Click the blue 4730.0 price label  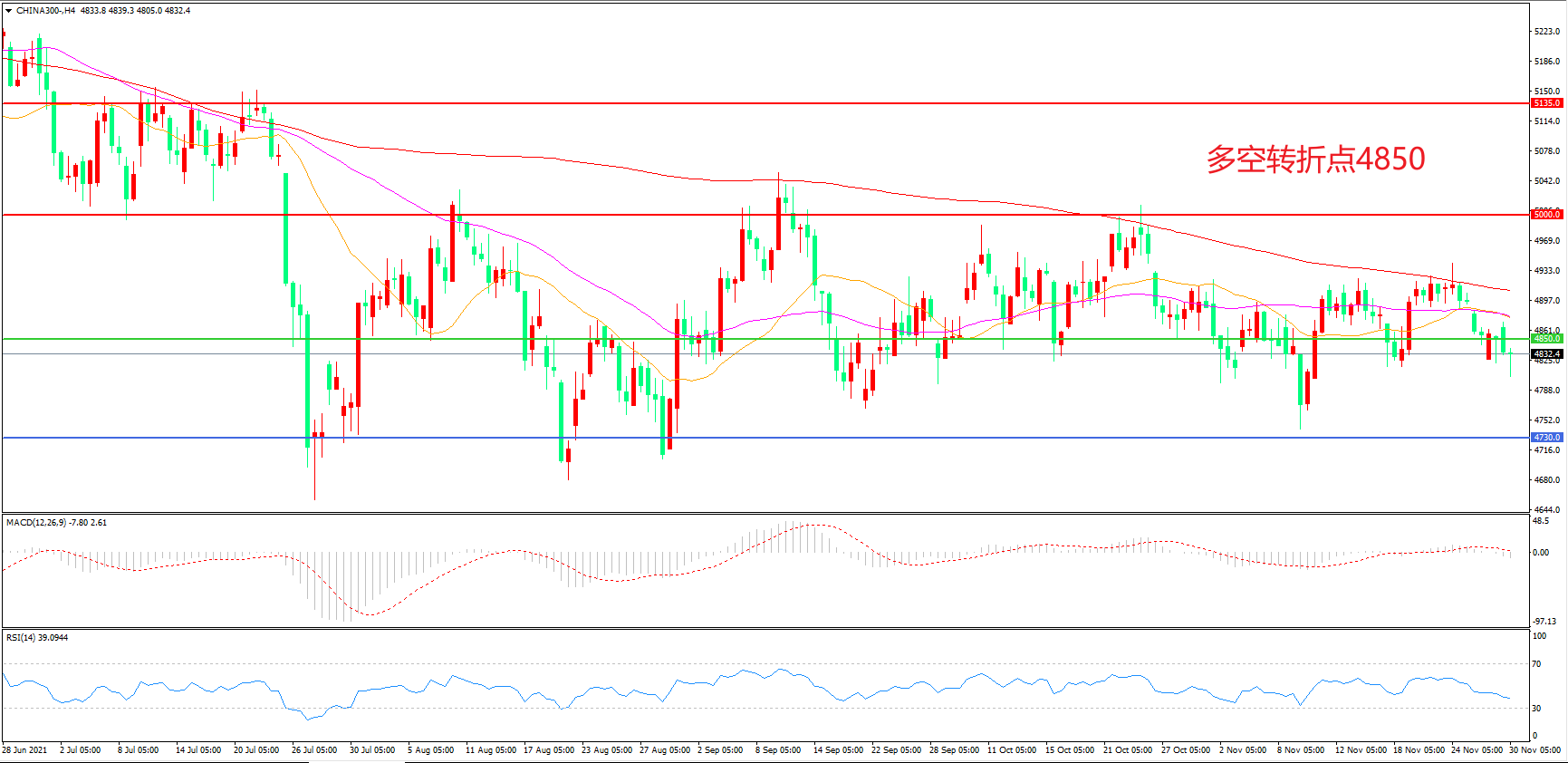(1546, 438)
